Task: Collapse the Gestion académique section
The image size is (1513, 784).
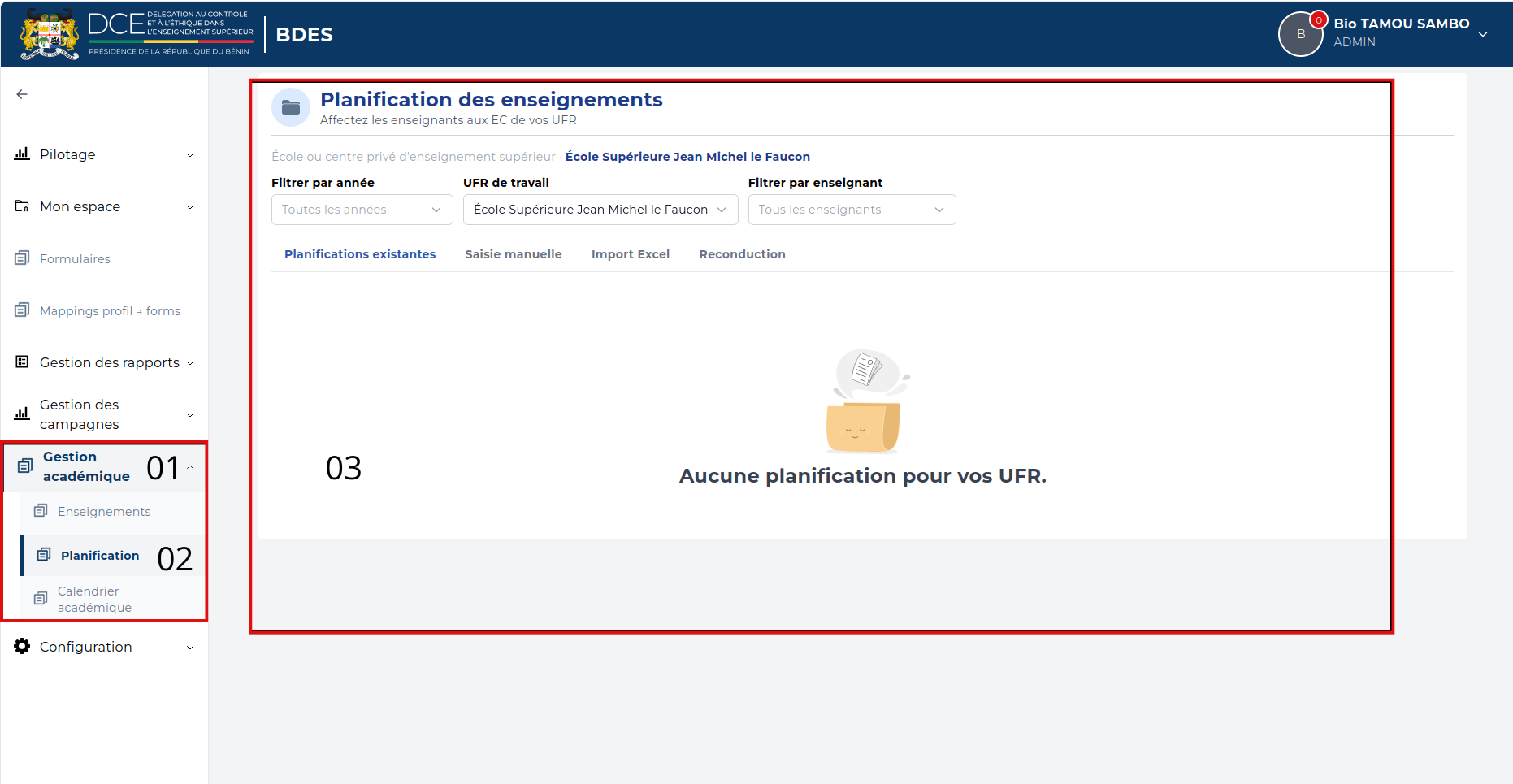Action: tap(190, 467)
